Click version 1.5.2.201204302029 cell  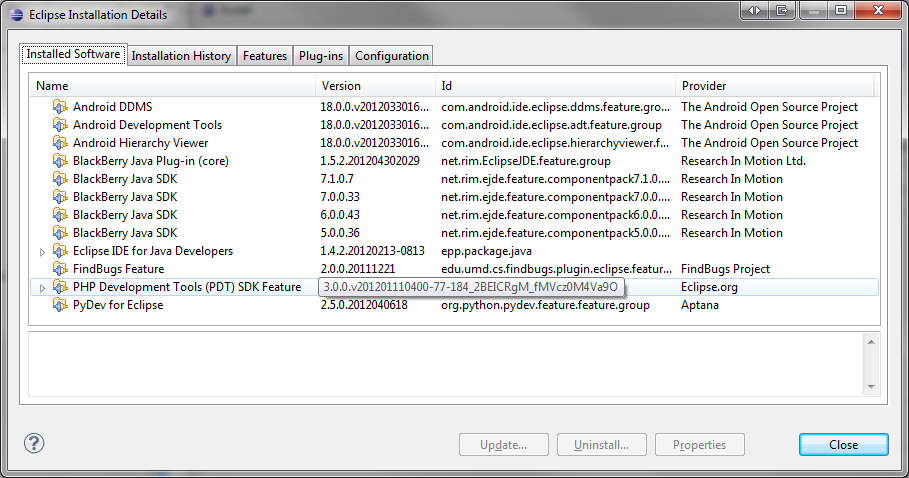[370, 160]
